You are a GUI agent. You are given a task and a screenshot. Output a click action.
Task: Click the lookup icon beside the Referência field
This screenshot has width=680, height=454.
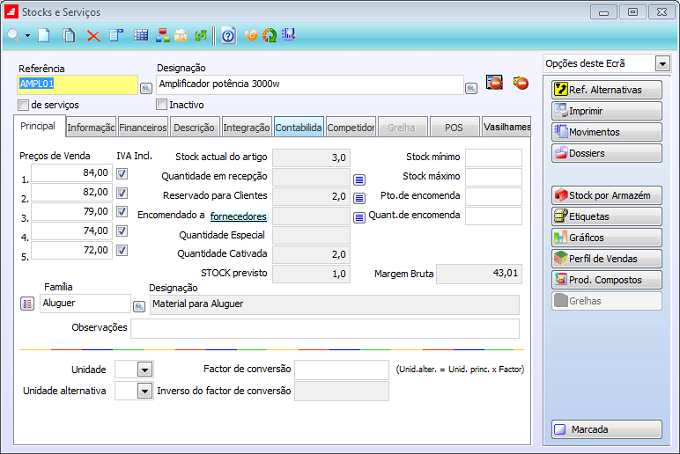click(x=146, y=87)
